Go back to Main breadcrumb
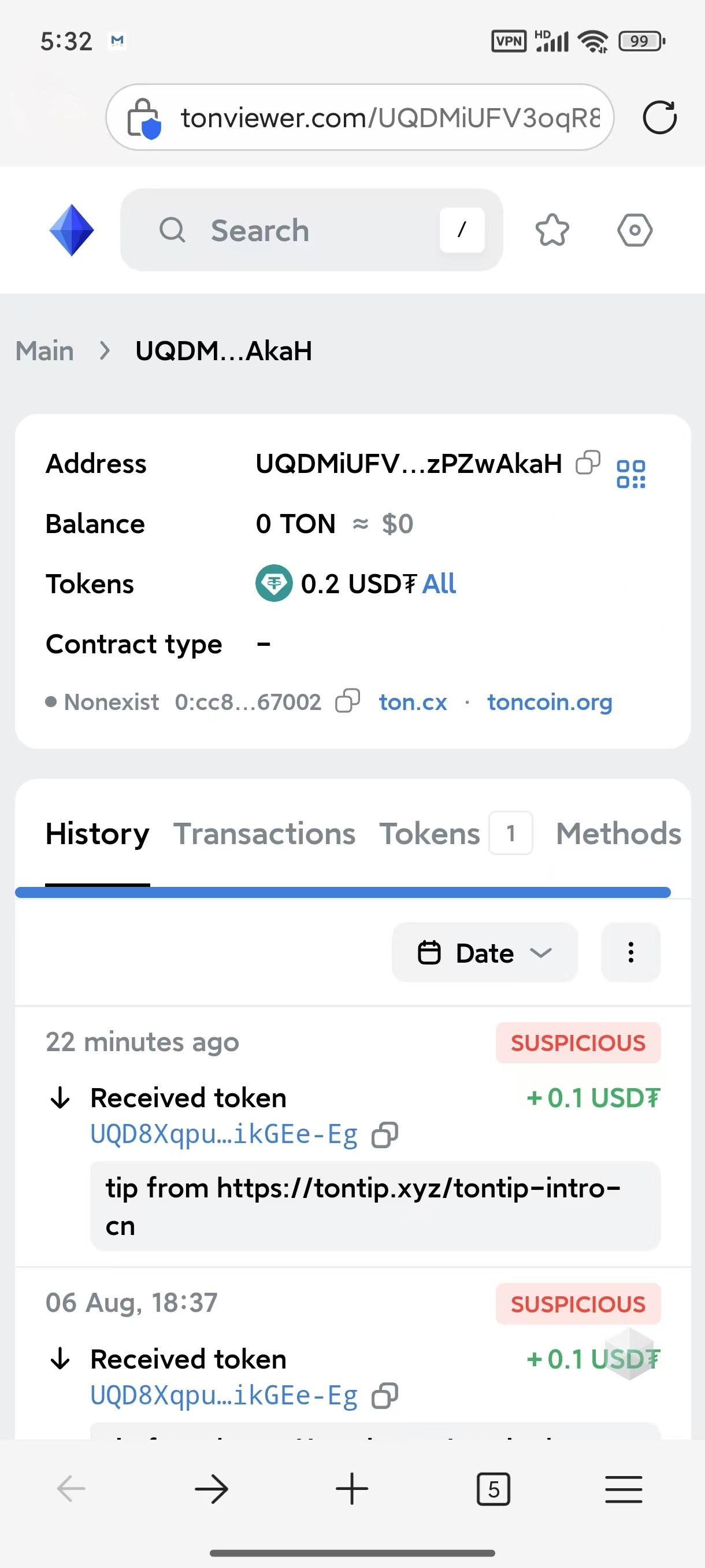 pyautogui.click(x=45, y=350)
